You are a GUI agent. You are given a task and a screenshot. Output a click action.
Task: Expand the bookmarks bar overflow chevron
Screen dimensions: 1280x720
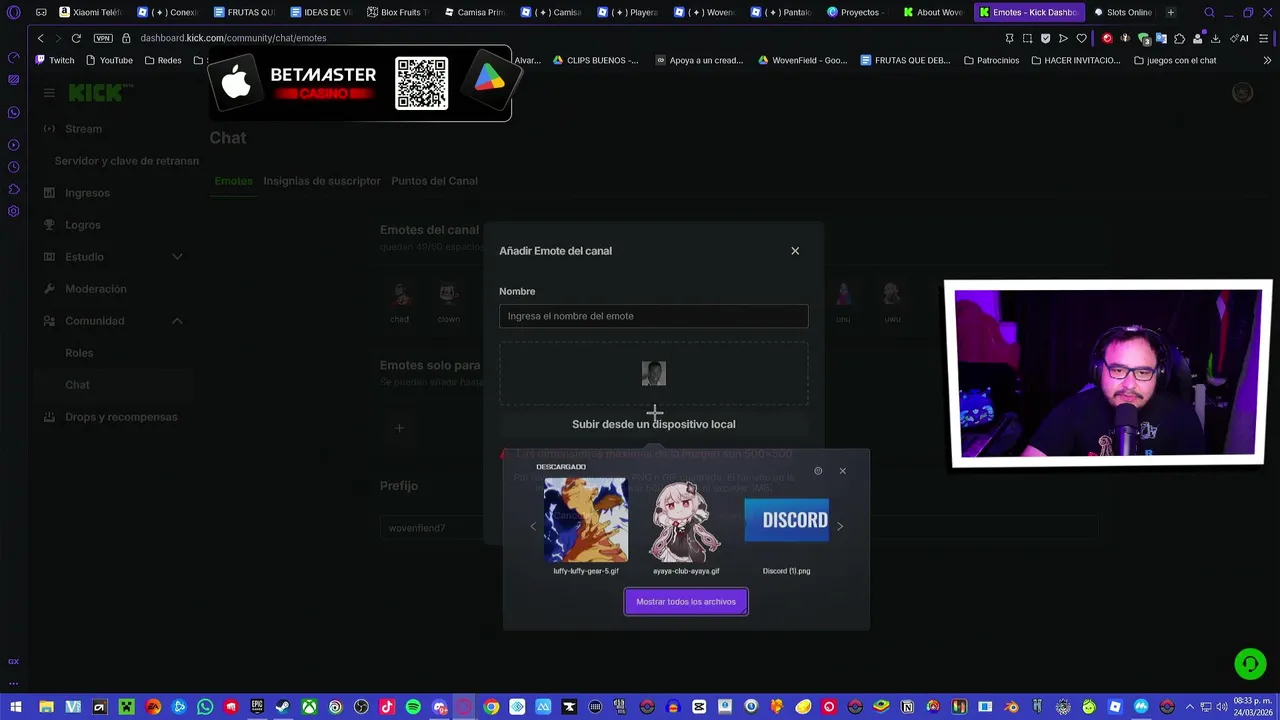1268,60
